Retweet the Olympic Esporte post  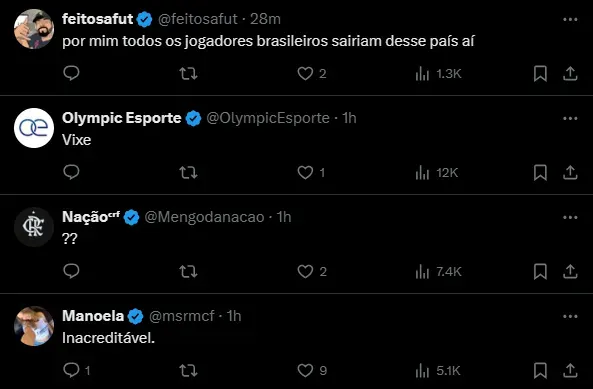pyautogui.click(x=188, y=173)
